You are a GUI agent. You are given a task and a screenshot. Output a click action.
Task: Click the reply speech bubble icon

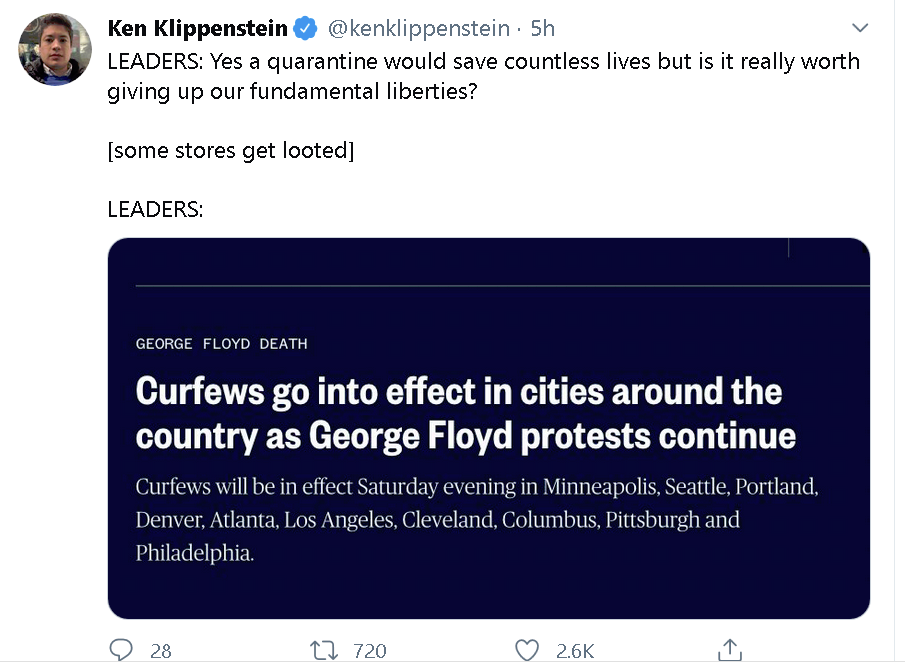(121, 650)
